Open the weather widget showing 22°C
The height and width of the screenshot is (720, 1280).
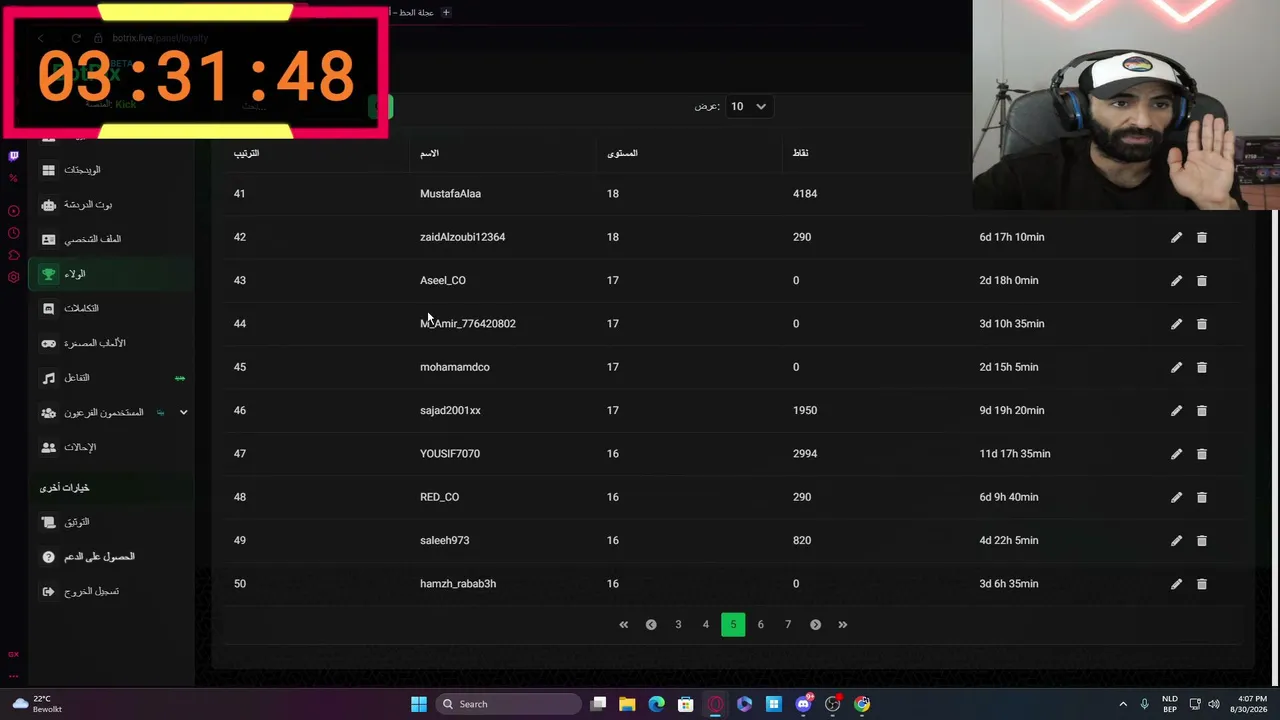coord(38,704)
